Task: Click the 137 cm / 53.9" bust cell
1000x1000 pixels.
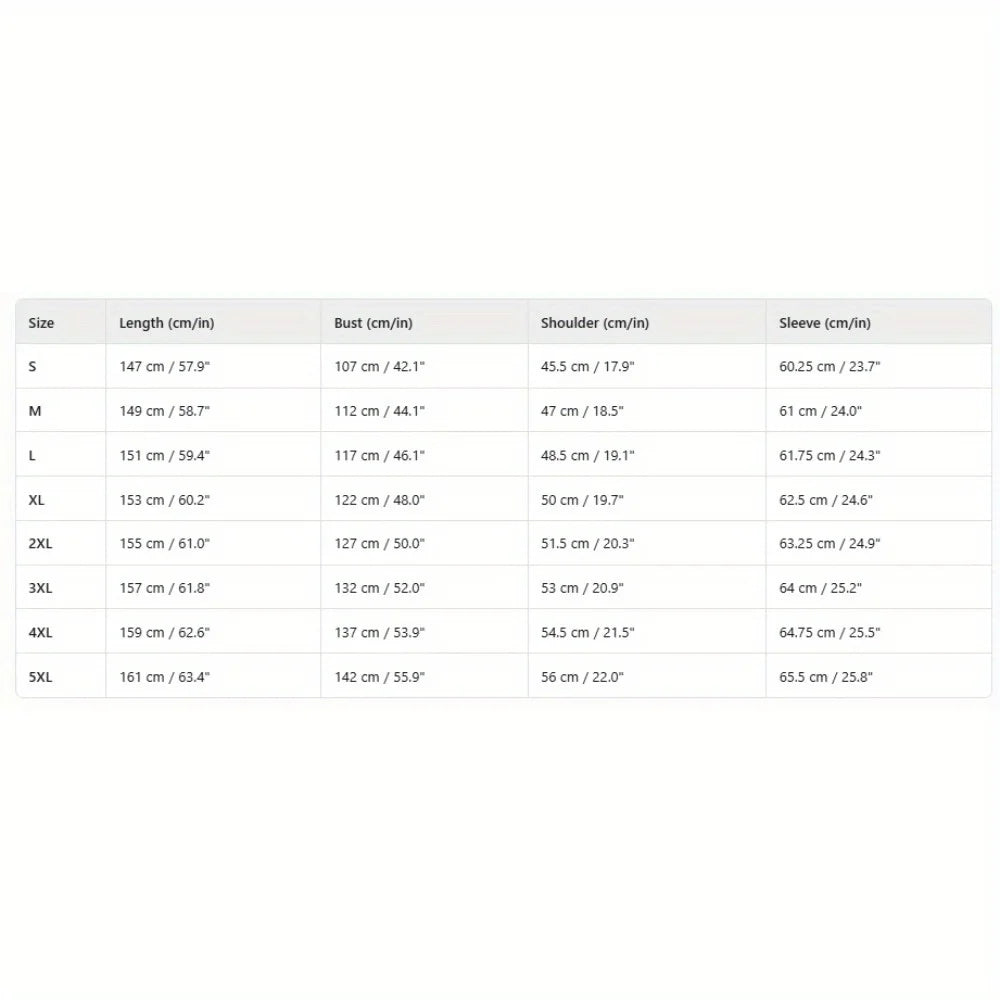Action: [380, 632]
